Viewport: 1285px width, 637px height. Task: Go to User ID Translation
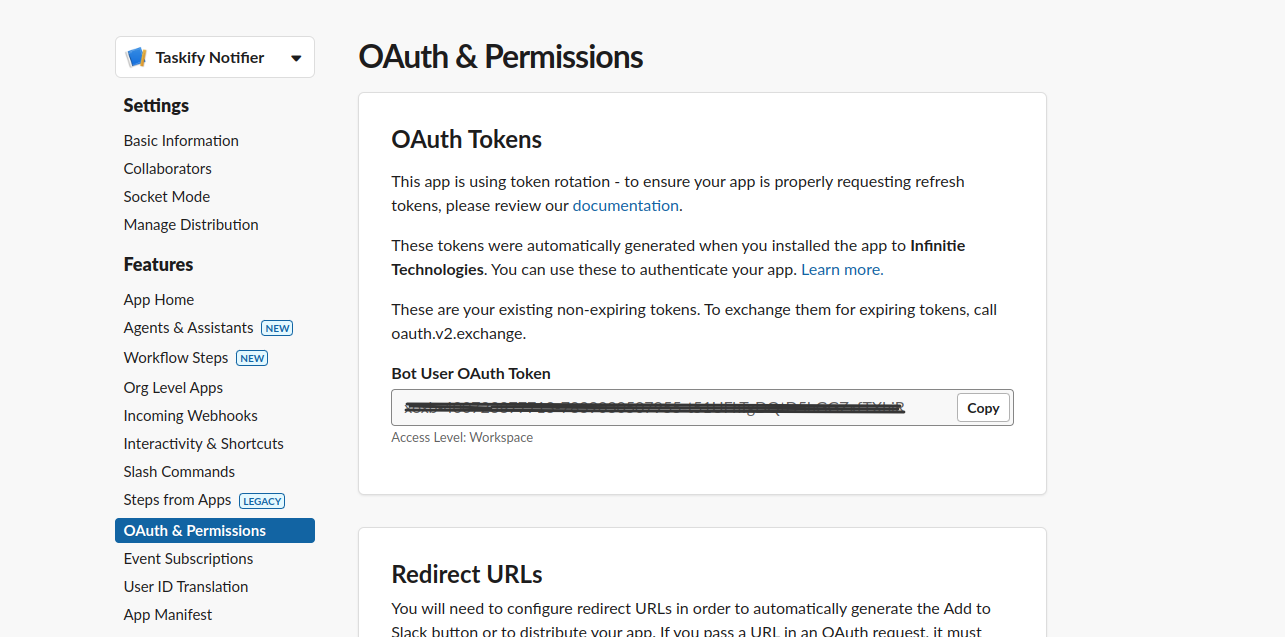click(x=186, y=587)
